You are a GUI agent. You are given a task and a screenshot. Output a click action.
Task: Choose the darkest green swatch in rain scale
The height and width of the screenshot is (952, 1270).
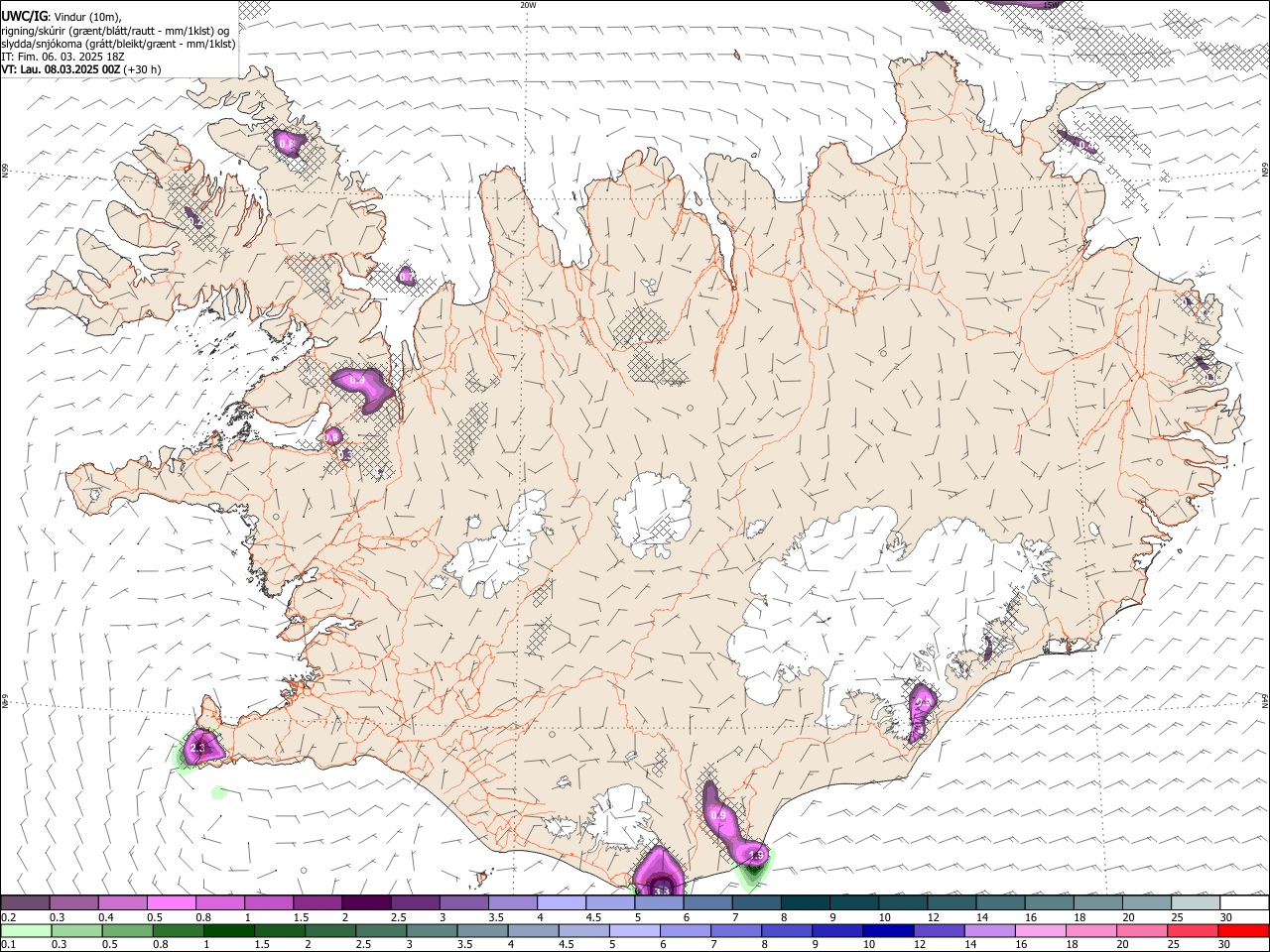click(x=229, y=931)
